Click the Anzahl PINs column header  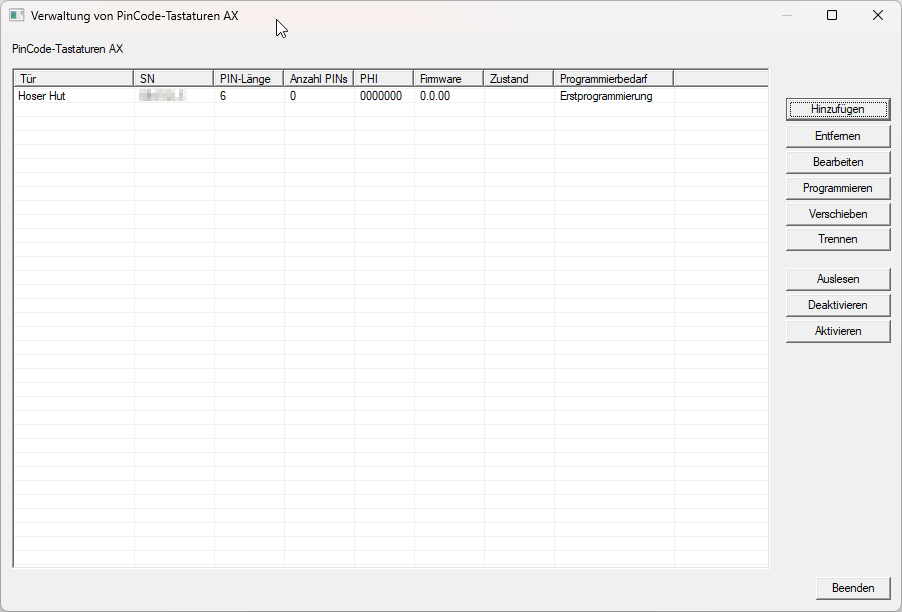point(318,79)
